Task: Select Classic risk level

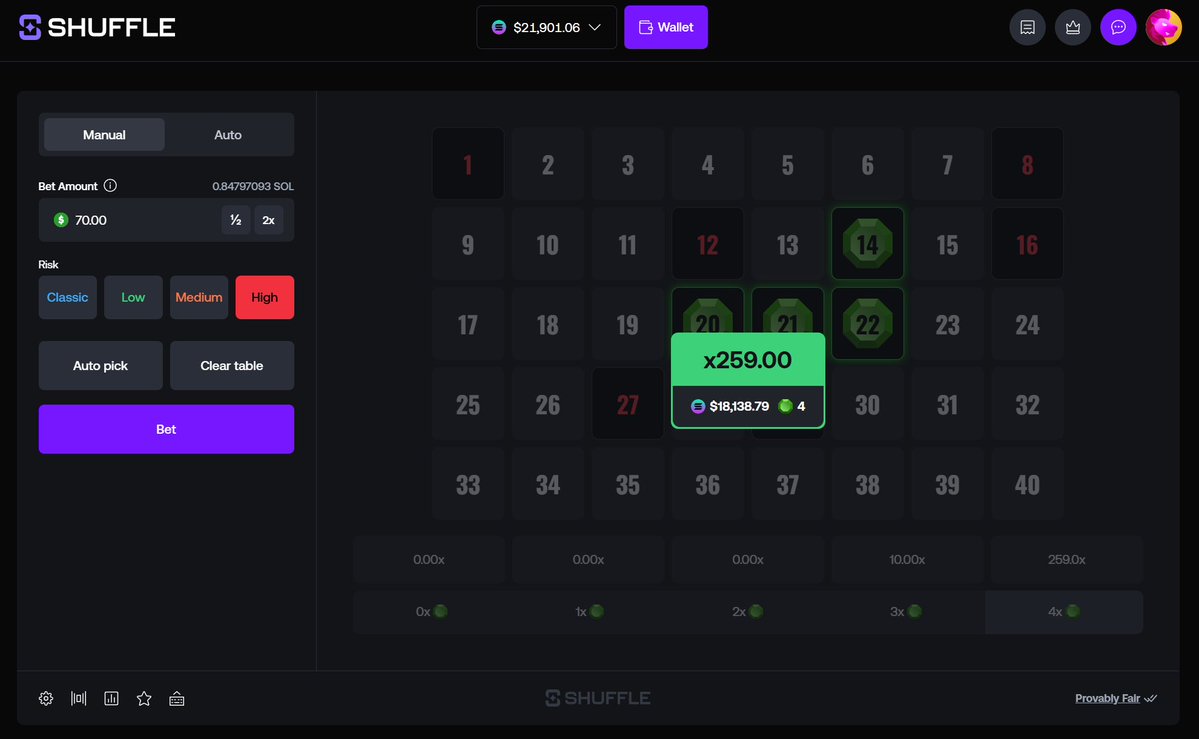Action: pos(67,298)
